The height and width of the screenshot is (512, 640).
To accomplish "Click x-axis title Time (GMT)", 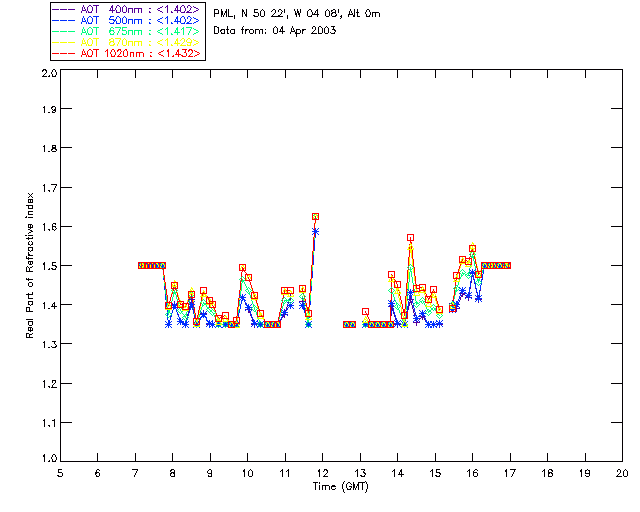I will click(x=340, y=487).
